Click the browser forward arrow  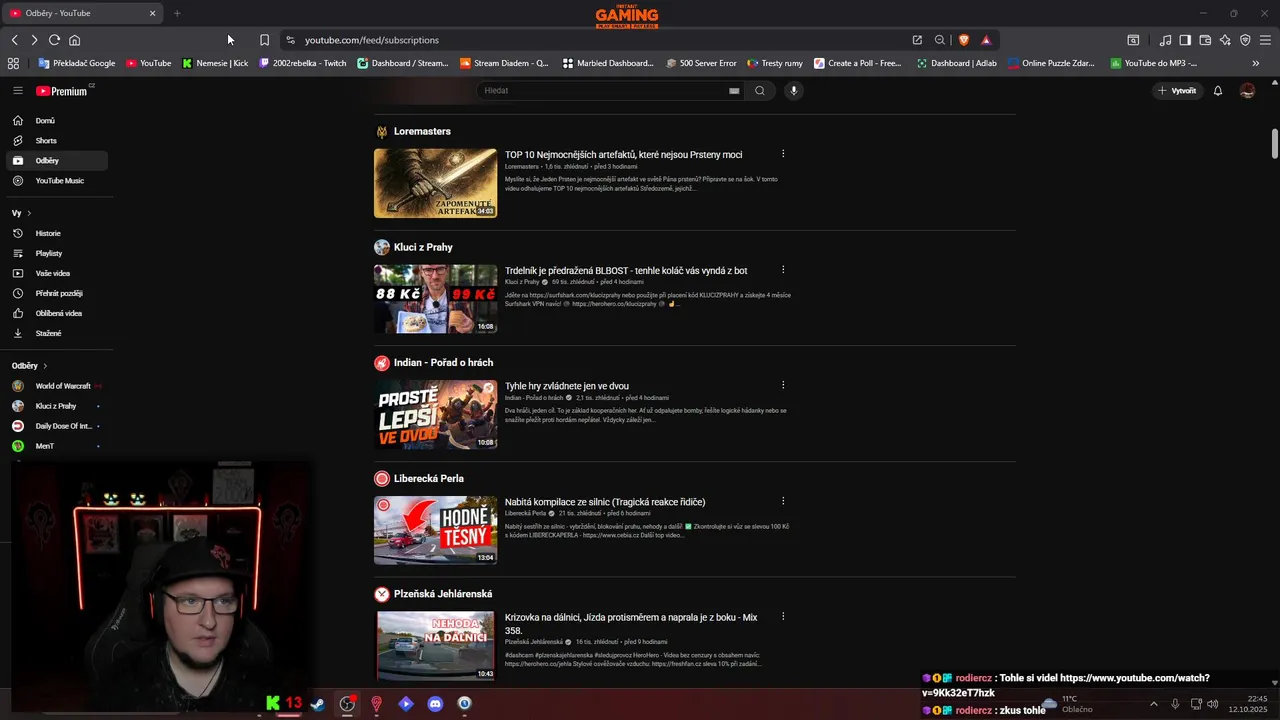34,40
